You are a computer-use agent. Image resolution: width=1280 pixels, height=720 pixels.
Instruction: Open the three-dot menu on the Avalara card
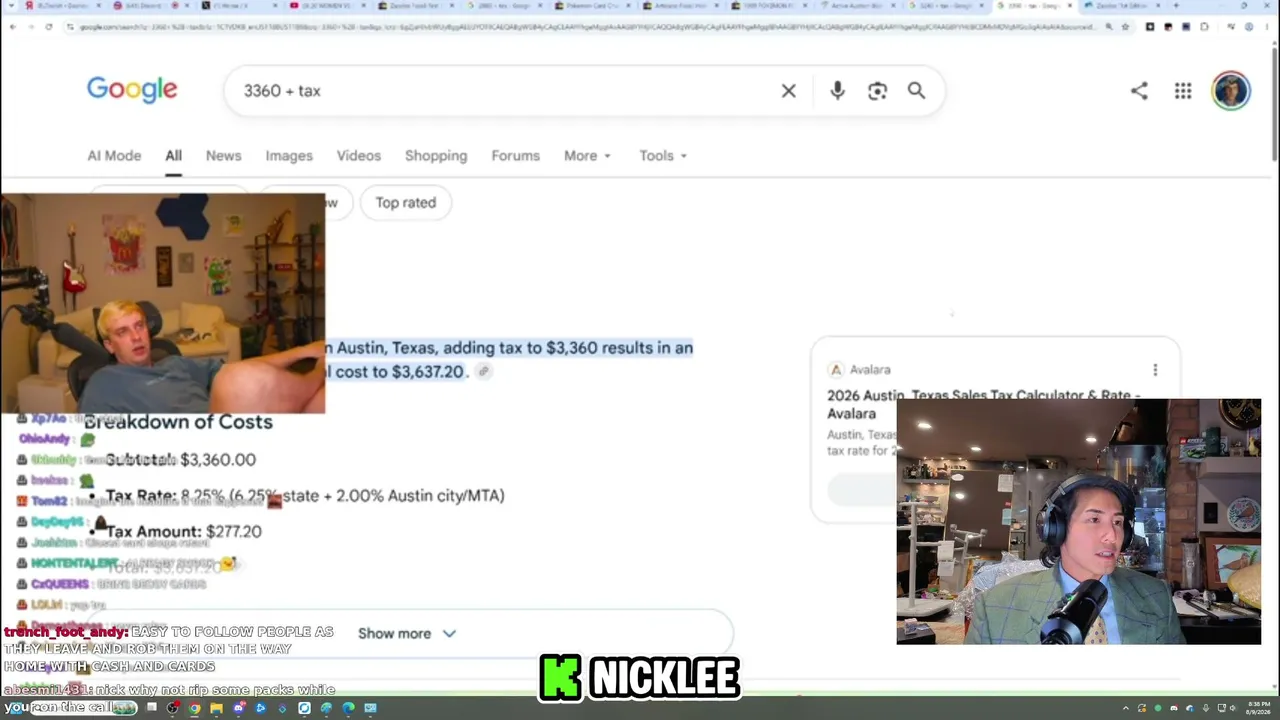(x=1155, y=370)
